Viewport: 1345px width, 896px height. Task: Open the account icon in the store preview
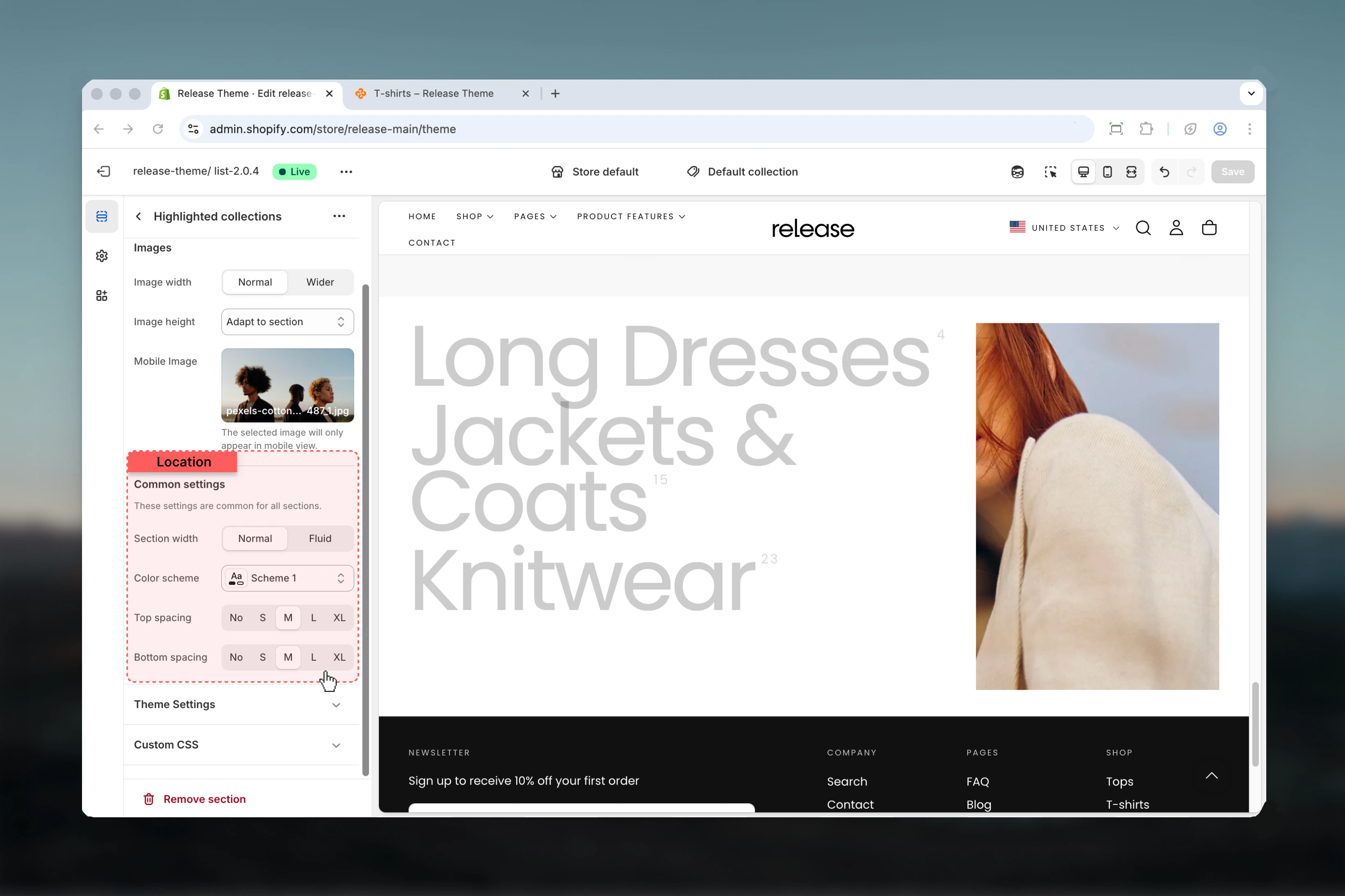click(x=1176, y=228)
